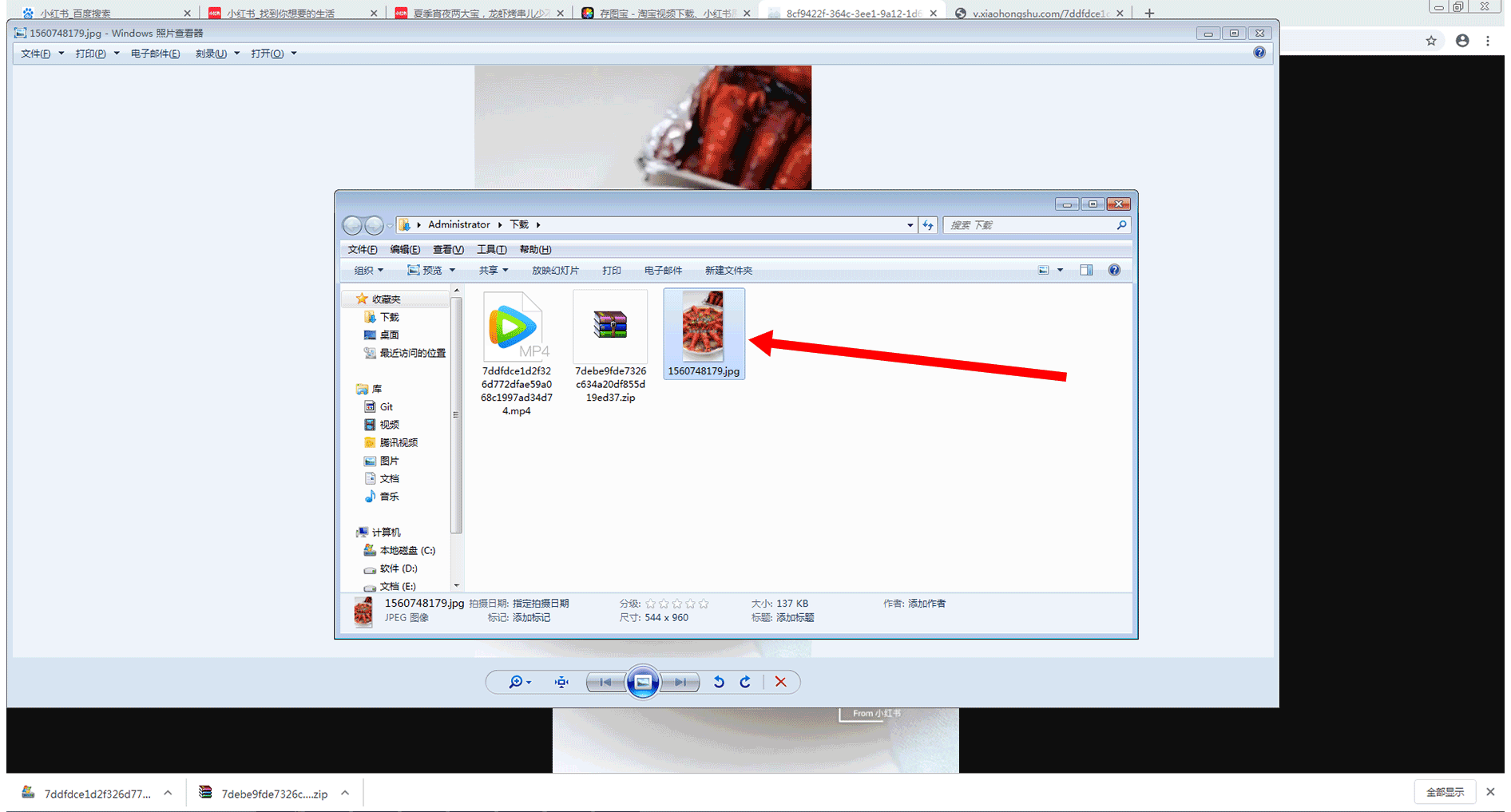Open the change view dropdown arrow
This screenshot has width=1511, height=812.
point(1061,271)
